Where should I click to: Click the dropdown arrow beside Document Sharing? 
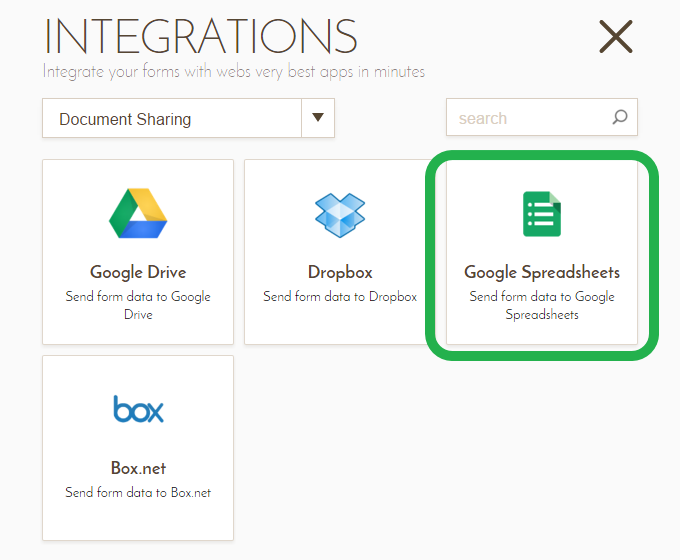pos(318,118)
